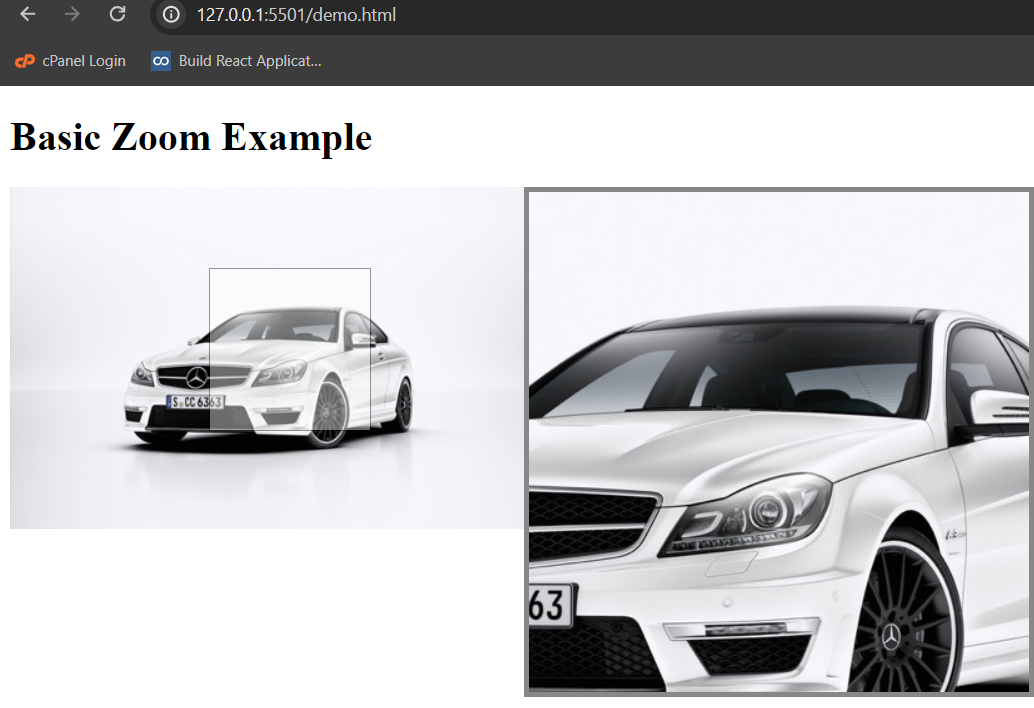The width and height of the screenshot is (1034, 708).
Task: Click the browser forward arrow
Action: point(72,14)
